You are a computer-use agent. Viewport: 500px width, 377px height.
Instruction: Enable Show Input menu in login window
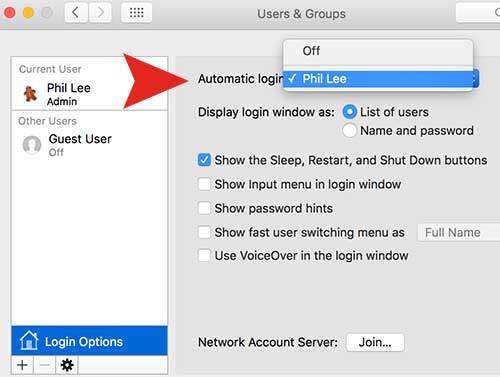204,184
